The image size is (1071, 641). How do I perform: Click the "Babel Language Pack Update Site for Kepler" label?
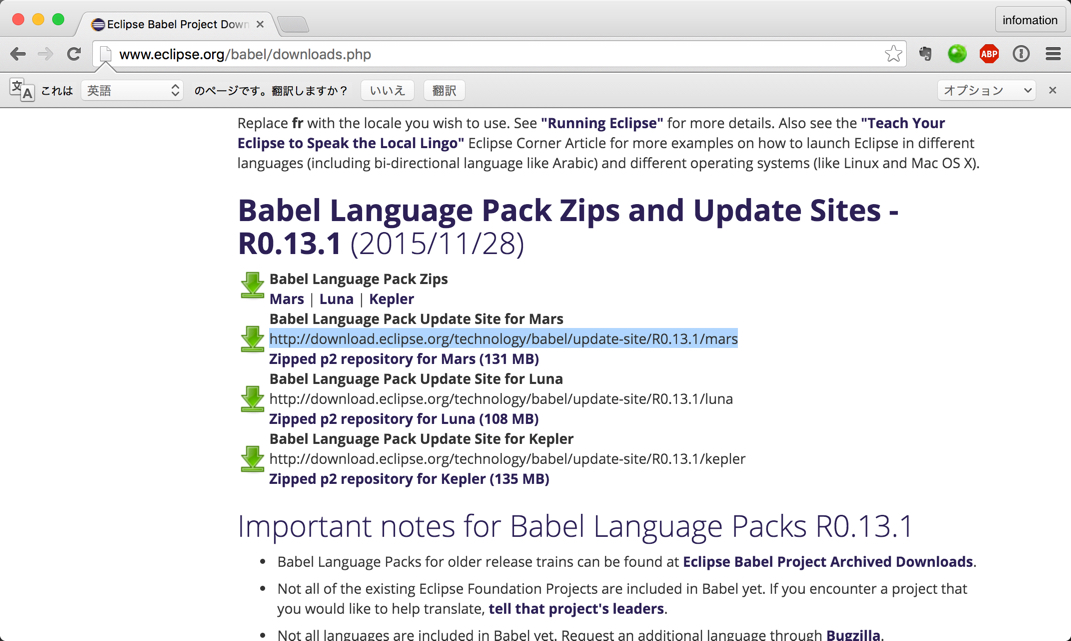[x=421, y=439]
